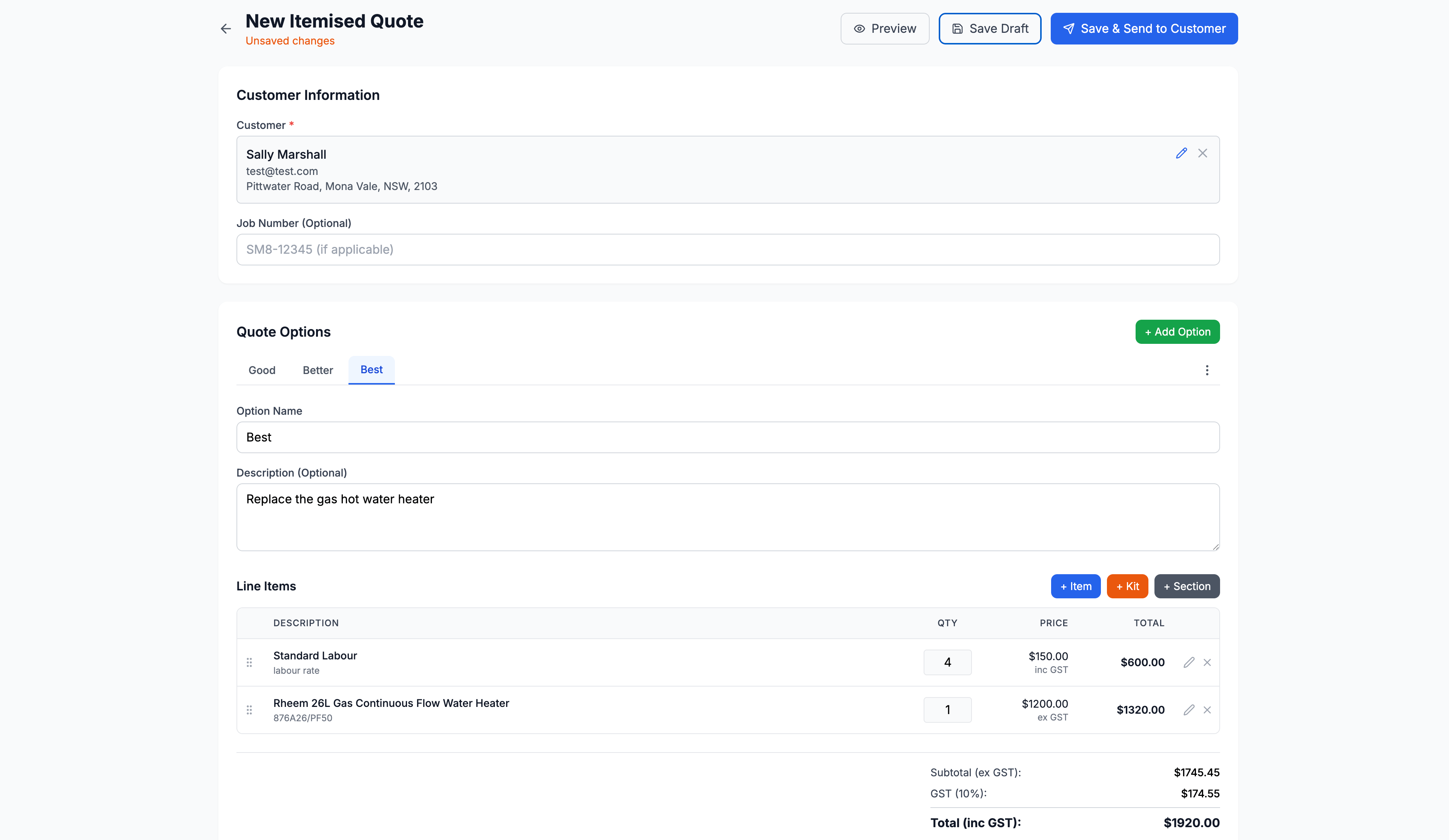Select the Best quote option tab

(371, 370)
